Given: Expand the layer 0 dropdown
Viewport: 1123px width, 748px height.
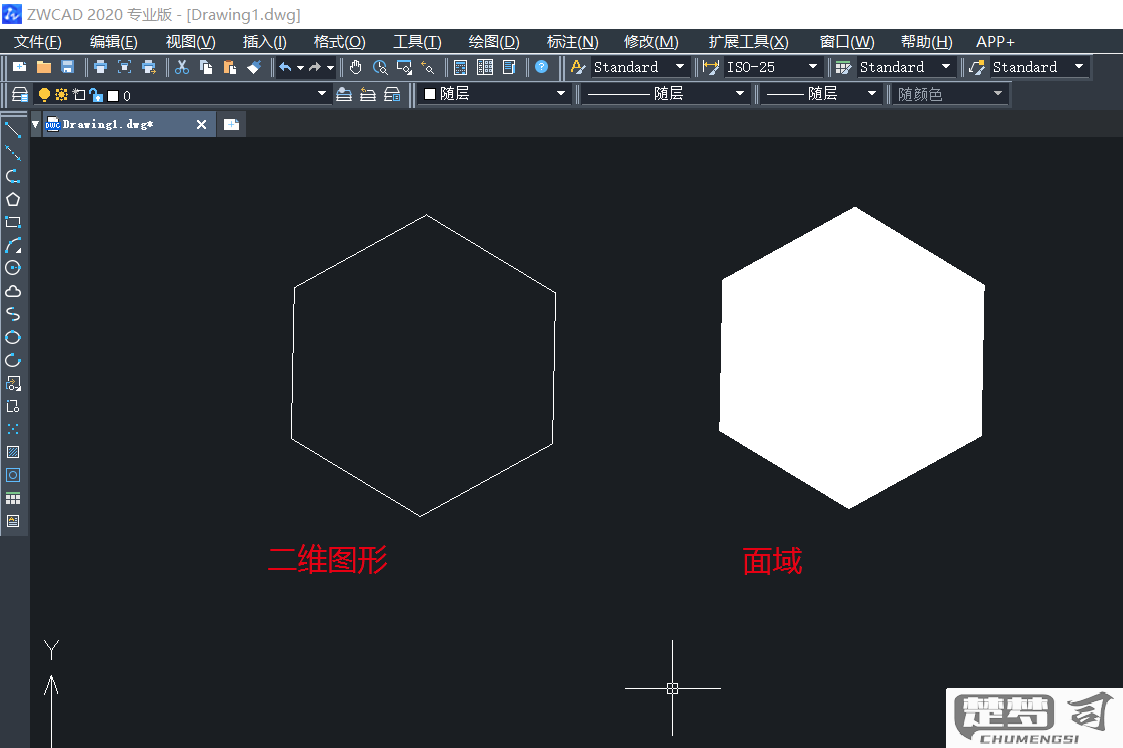Looking at the screenshot, I should pyautogui.click(x=322, y=94).
